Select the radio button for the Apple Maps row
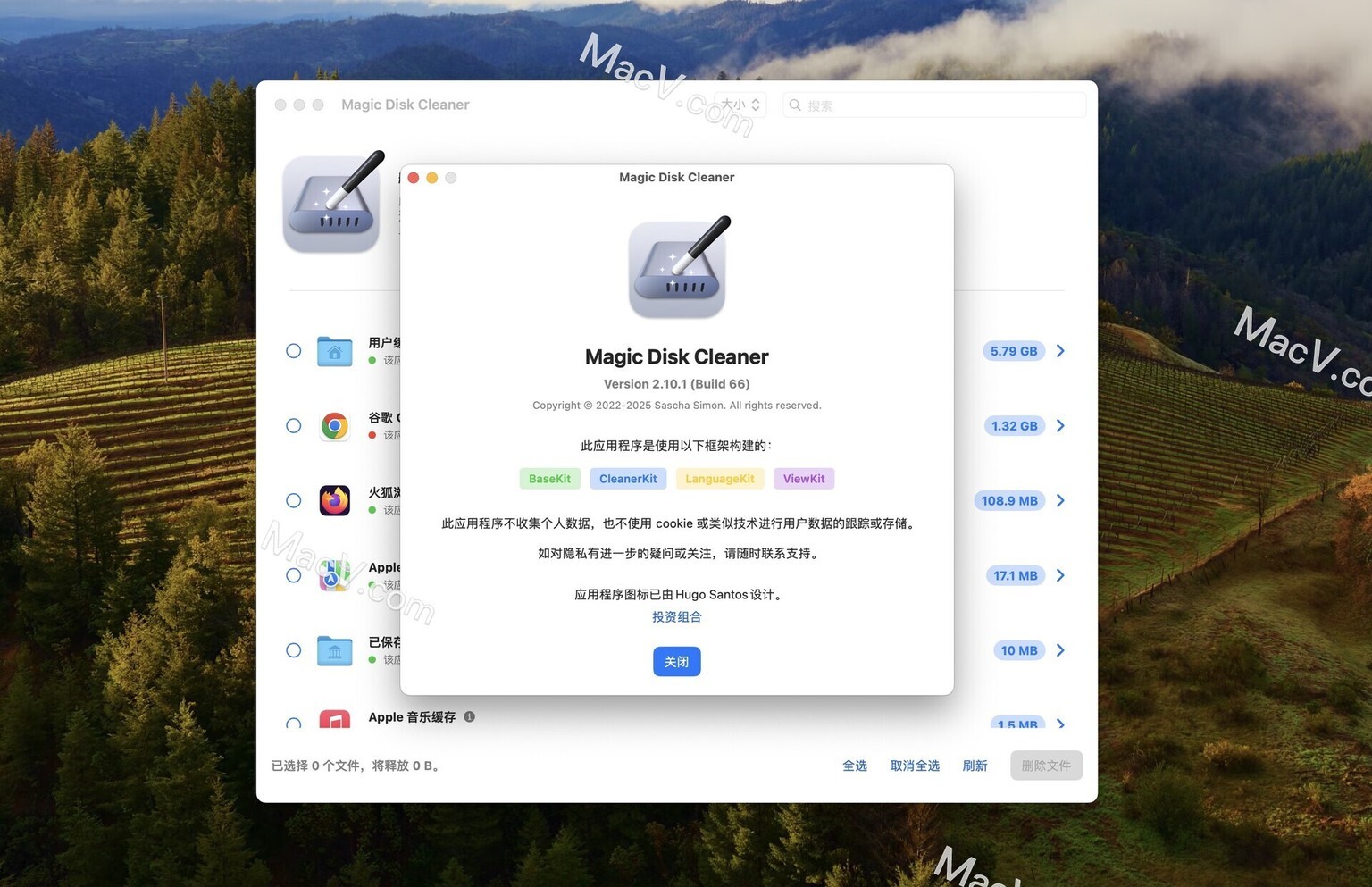Image resolution: width=1372 pixels, height=887 pixels. [x=293, y=575]
